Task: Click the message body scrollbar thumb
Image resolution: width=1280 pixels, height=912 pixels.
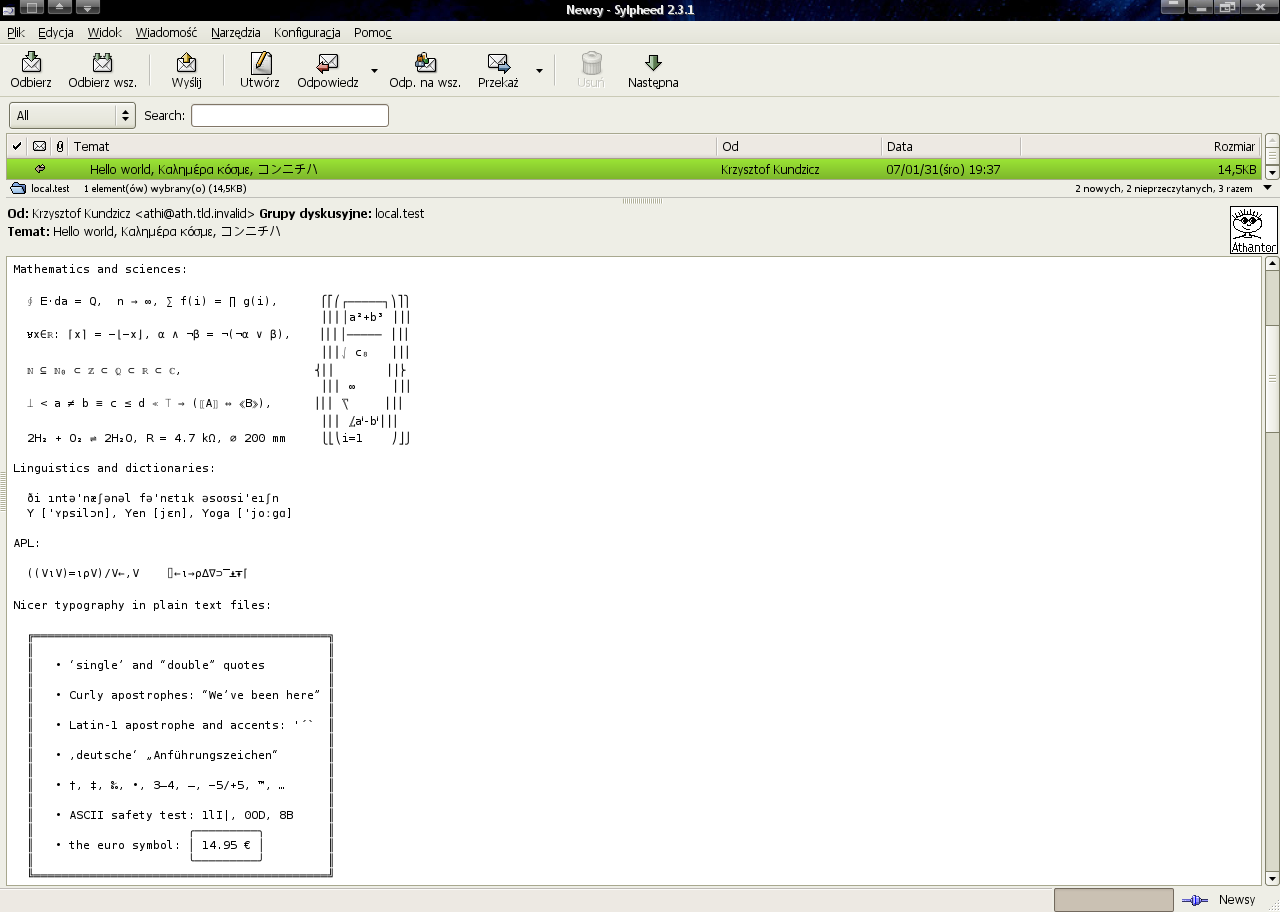Action: 1272,378
